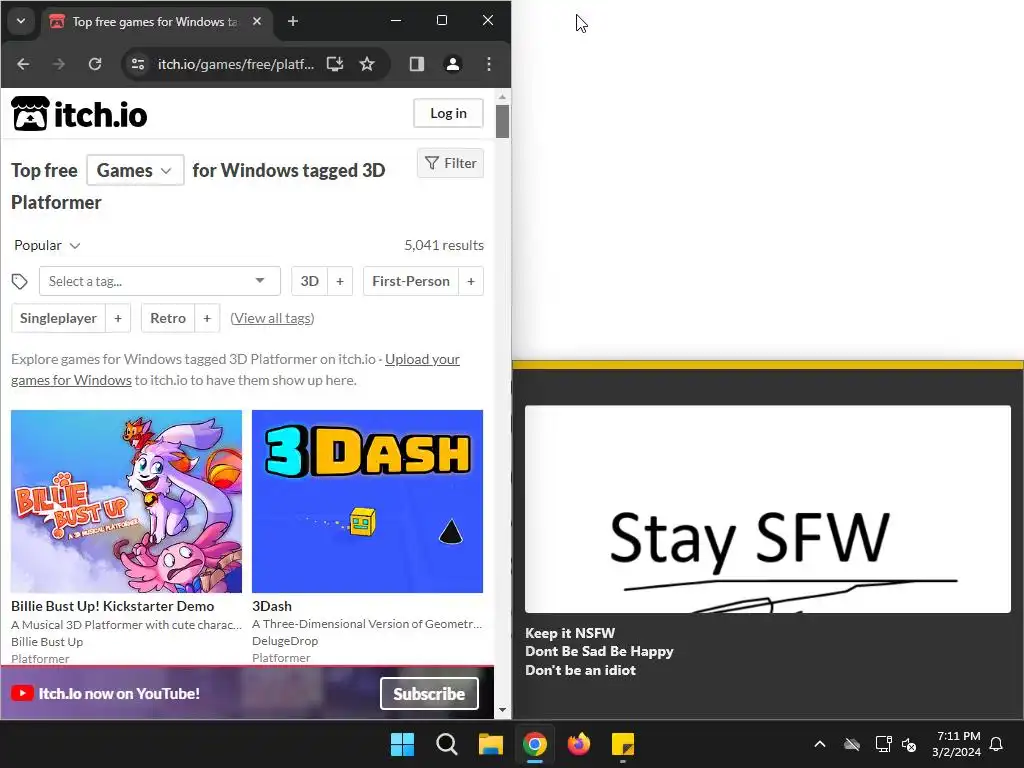
Task: Select the 3D tag
Action: click(x=310, y=281)
